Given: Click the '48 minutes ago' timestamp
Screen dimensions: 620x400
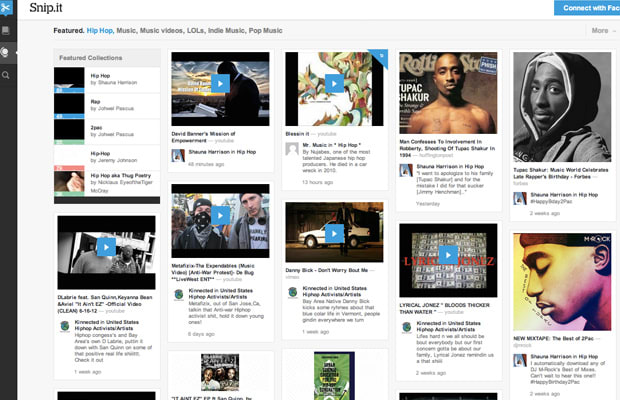Looking at the screenshot, I should [x=206, y=164].
